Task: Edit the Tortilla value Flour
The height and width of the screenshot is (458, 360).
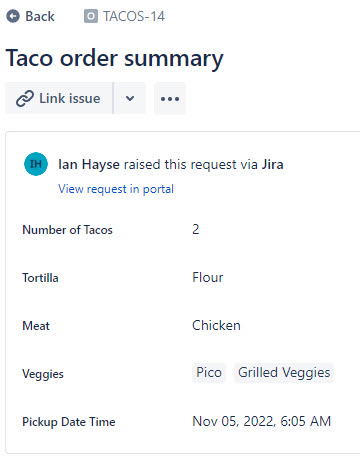Action: coord(208,277)
